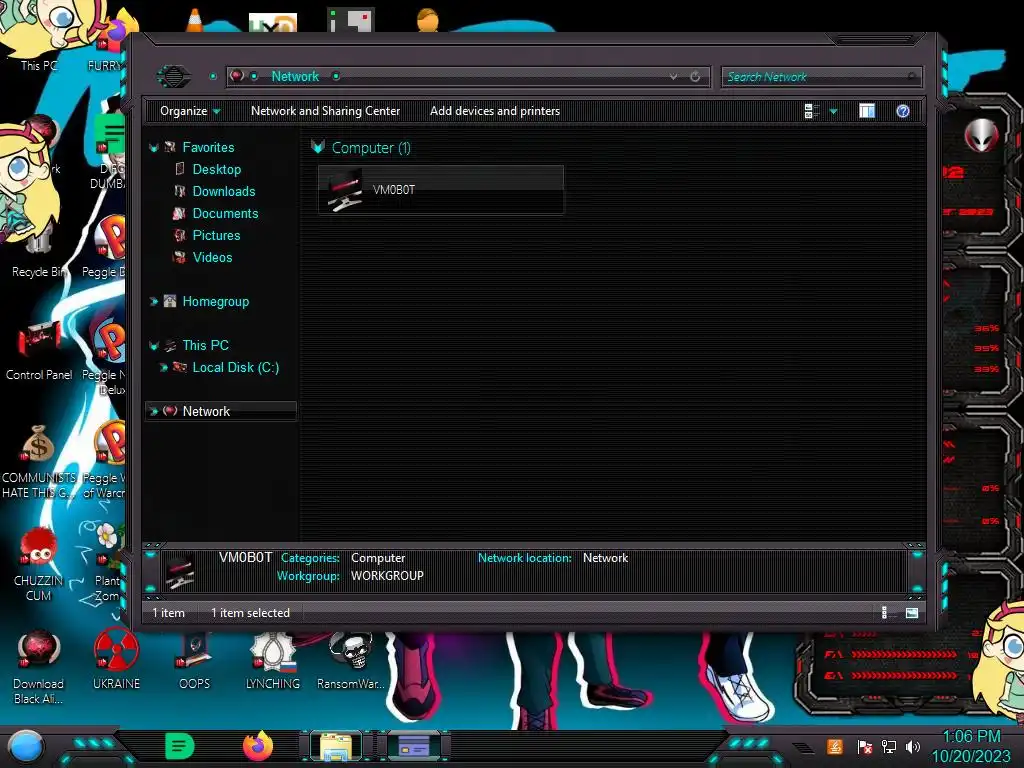Collapse the Computer (1) group
The height and width of the screenshot is (768, 1024).
click(317, 147)
